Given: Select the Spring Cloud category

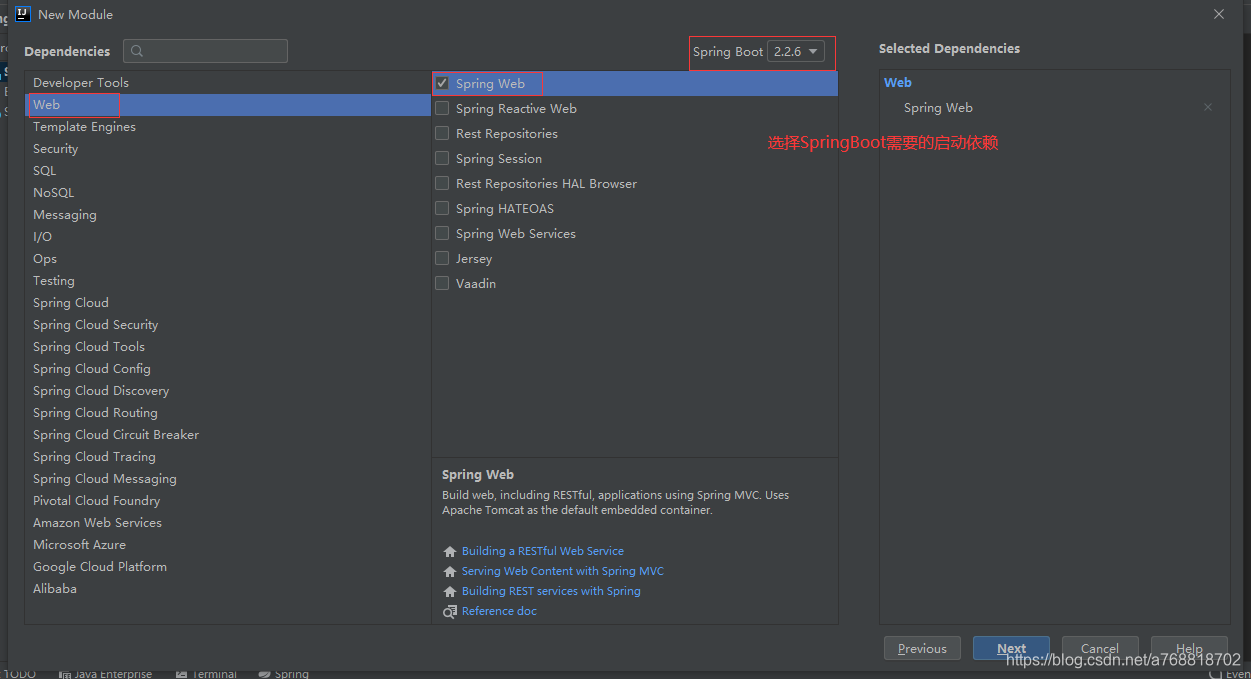Looking at the screenshot, I should point(228,303).
